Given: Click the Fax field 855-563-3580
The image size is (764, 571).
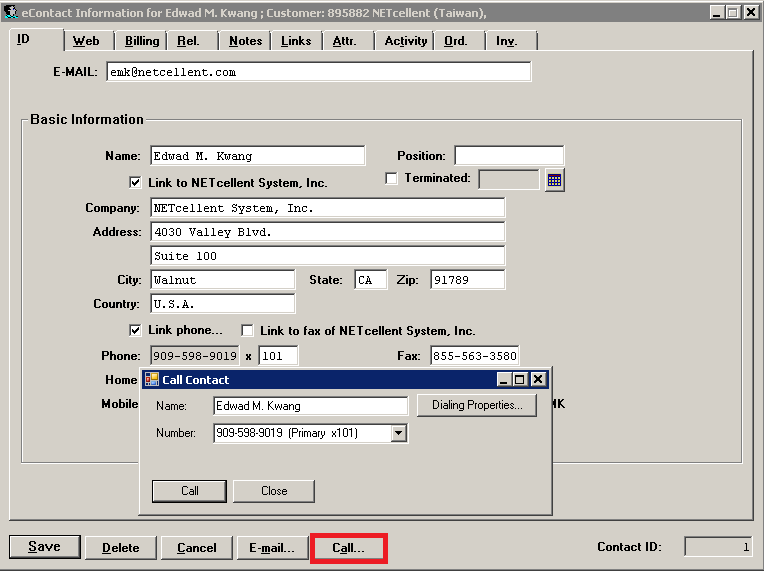Looking at the screenshot, I should (x=475, y=355).
